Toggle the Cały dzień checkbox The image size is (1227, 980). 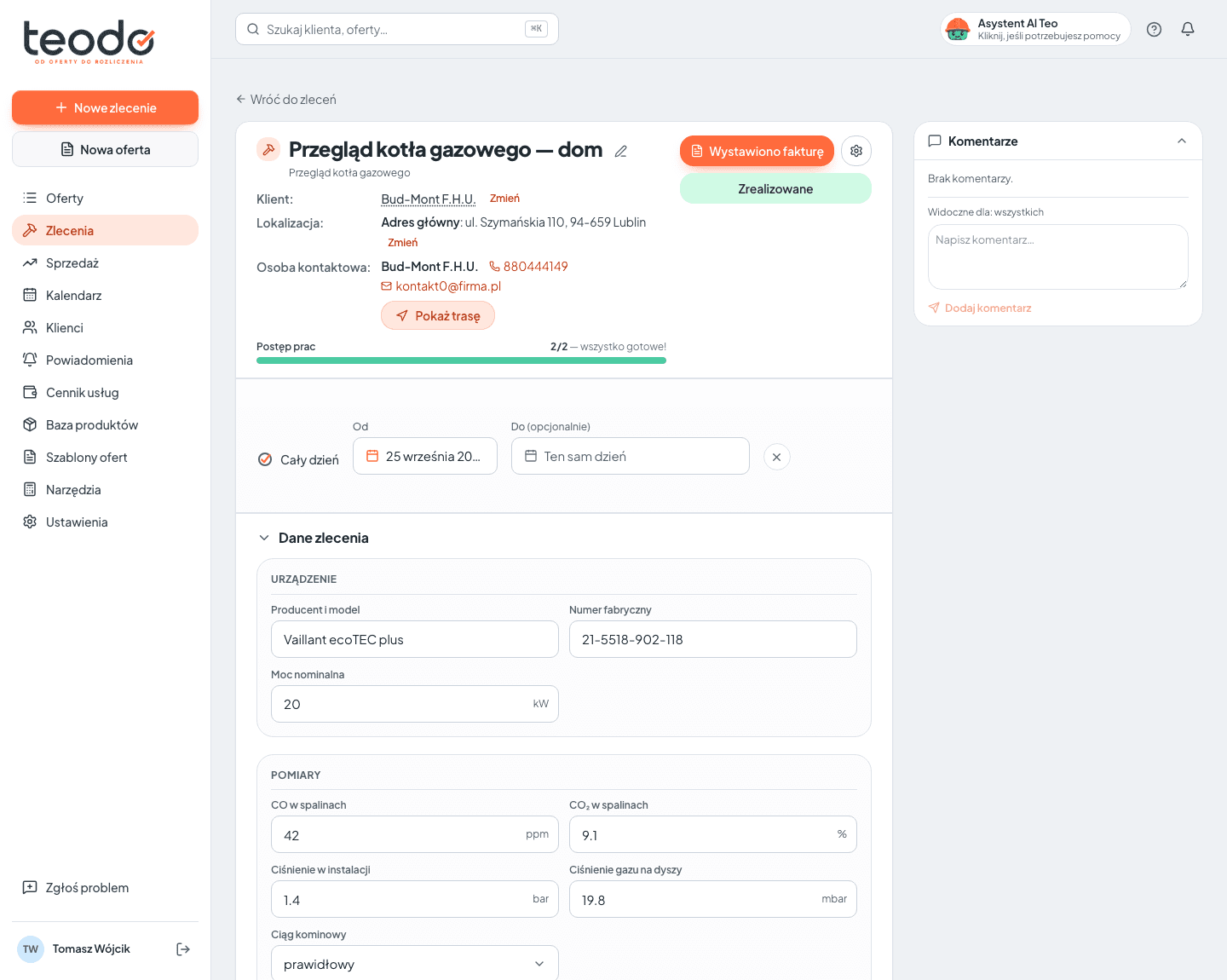click(265, 459)
